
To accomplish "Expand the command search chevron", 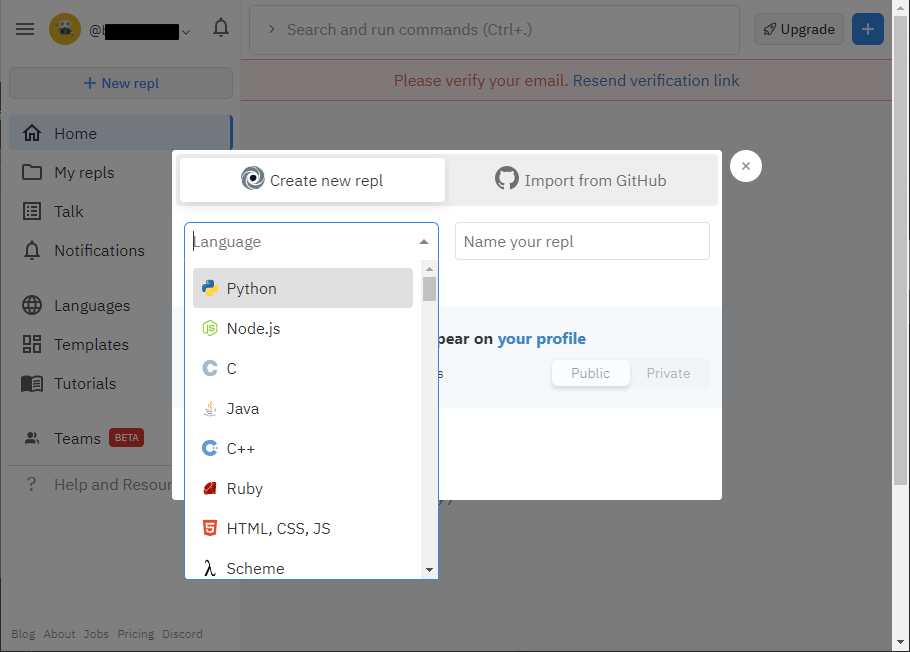I will [x=272, y=29].
